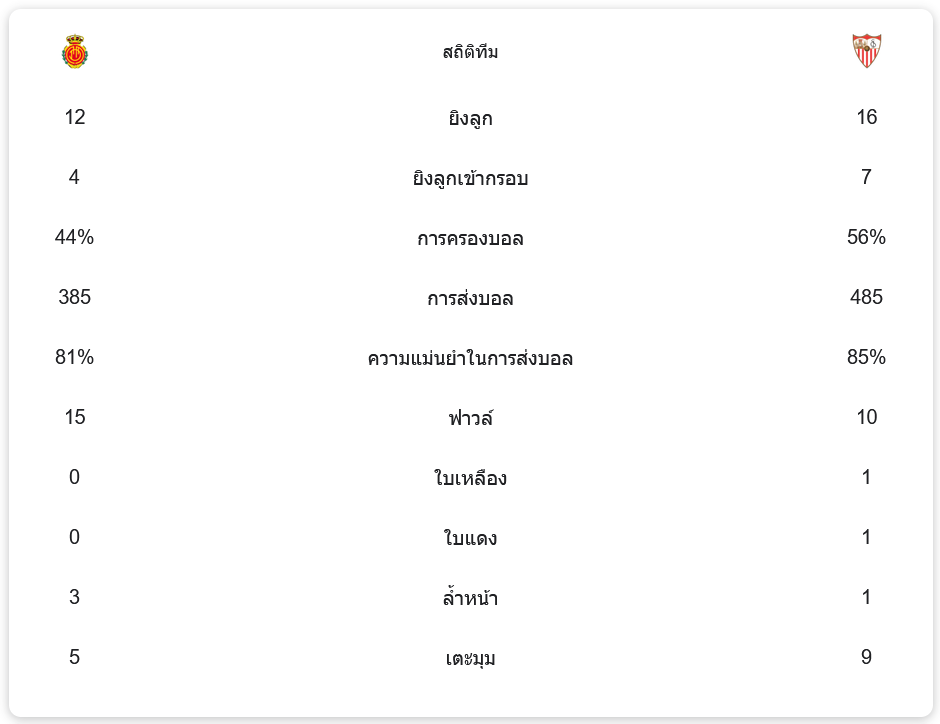Select the left team's 385 passes value
This screenshot has width=940, height=724.
pyautogui.click(x=74, y=297)
